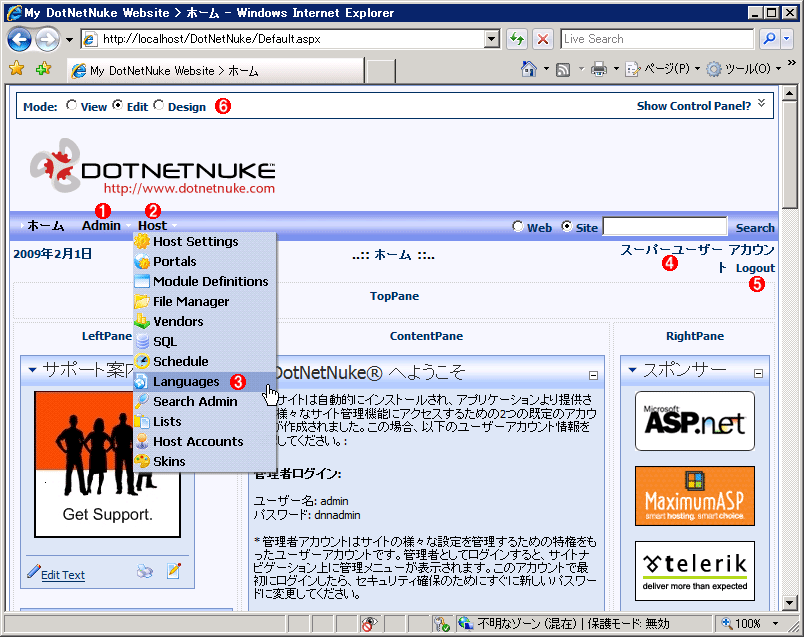The width and height of the screenshot is (804, 637).
Task: Refresh the page with the green arrows icon
Action: click(517, 39)
